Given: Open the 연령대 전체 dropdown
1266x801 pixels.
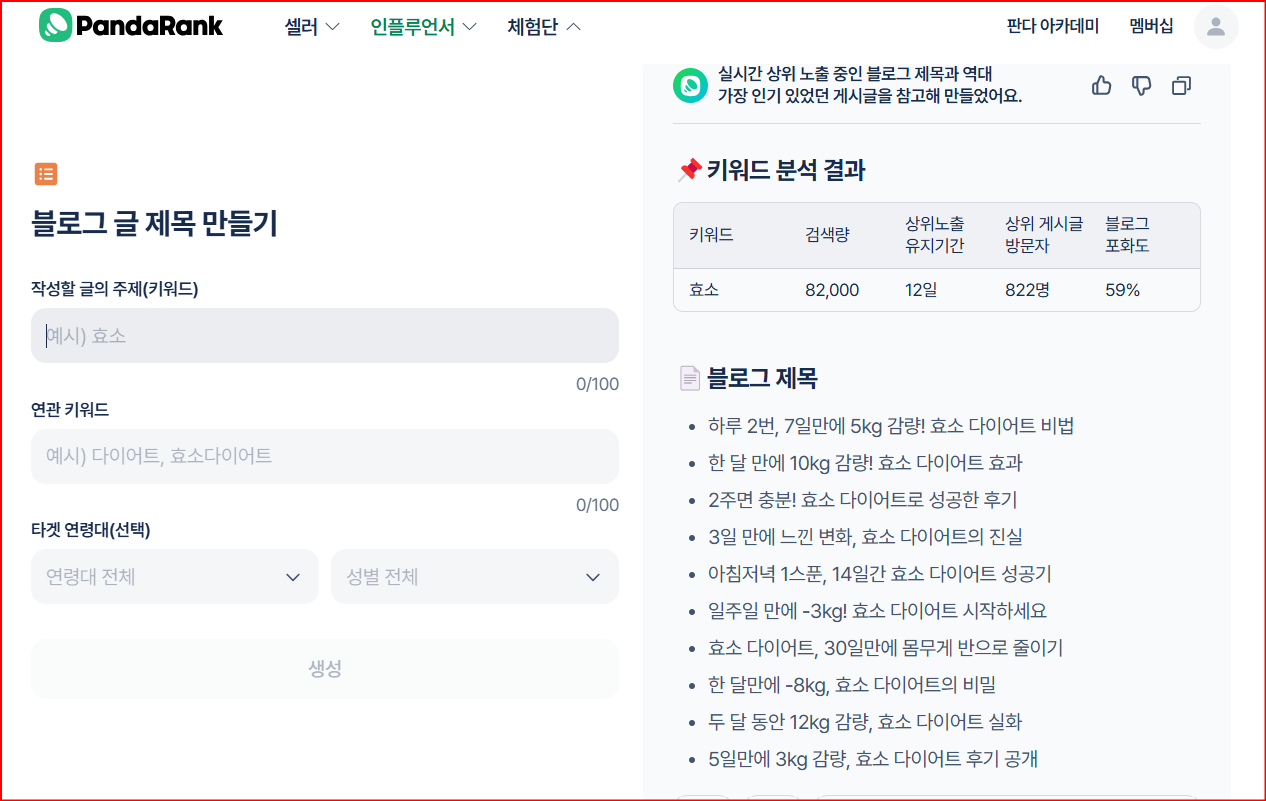Looking at the screenshot, I should point(175,576).
